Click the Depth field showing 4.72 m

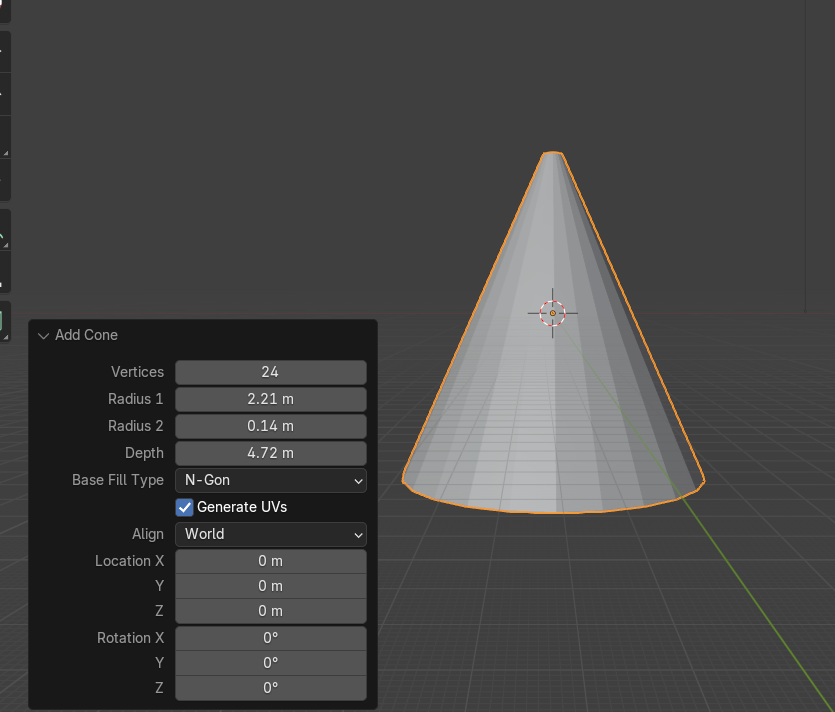270,453
